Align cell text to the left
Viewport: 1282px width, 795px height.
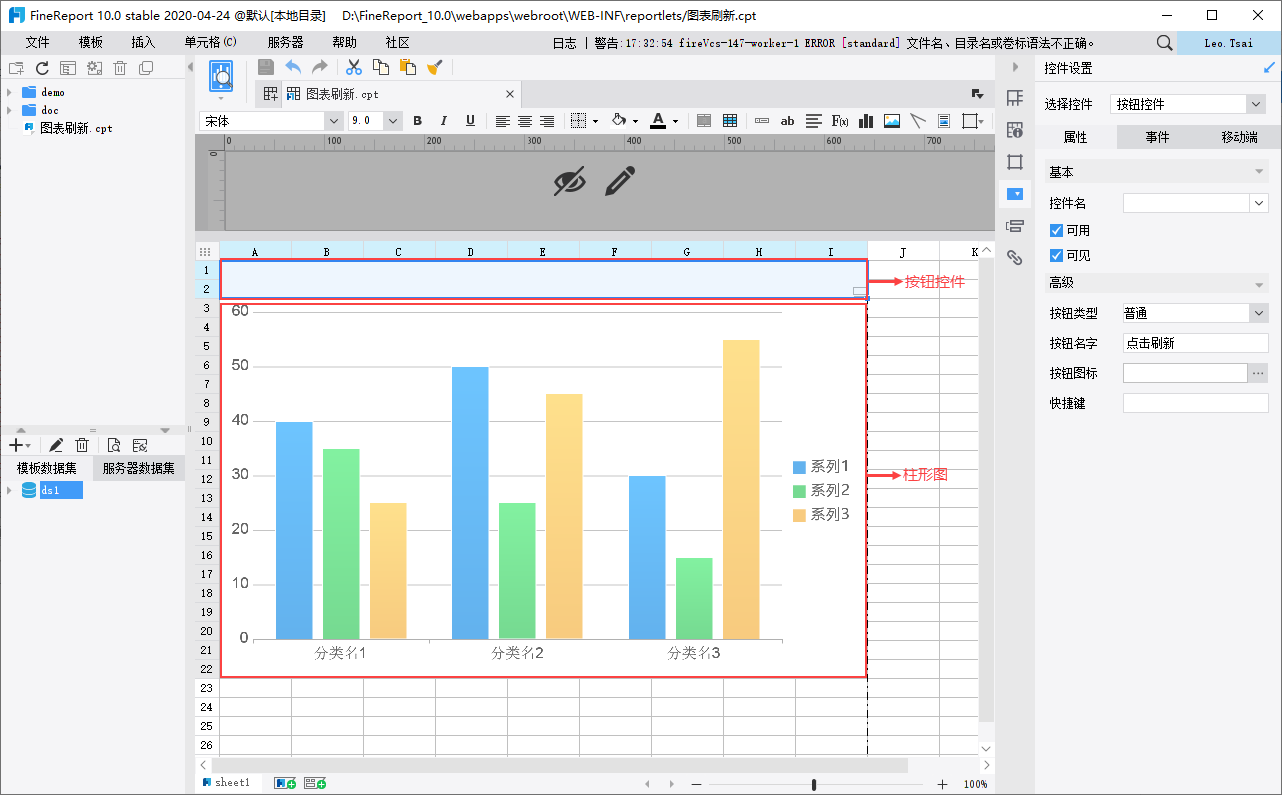coord(502,121)
